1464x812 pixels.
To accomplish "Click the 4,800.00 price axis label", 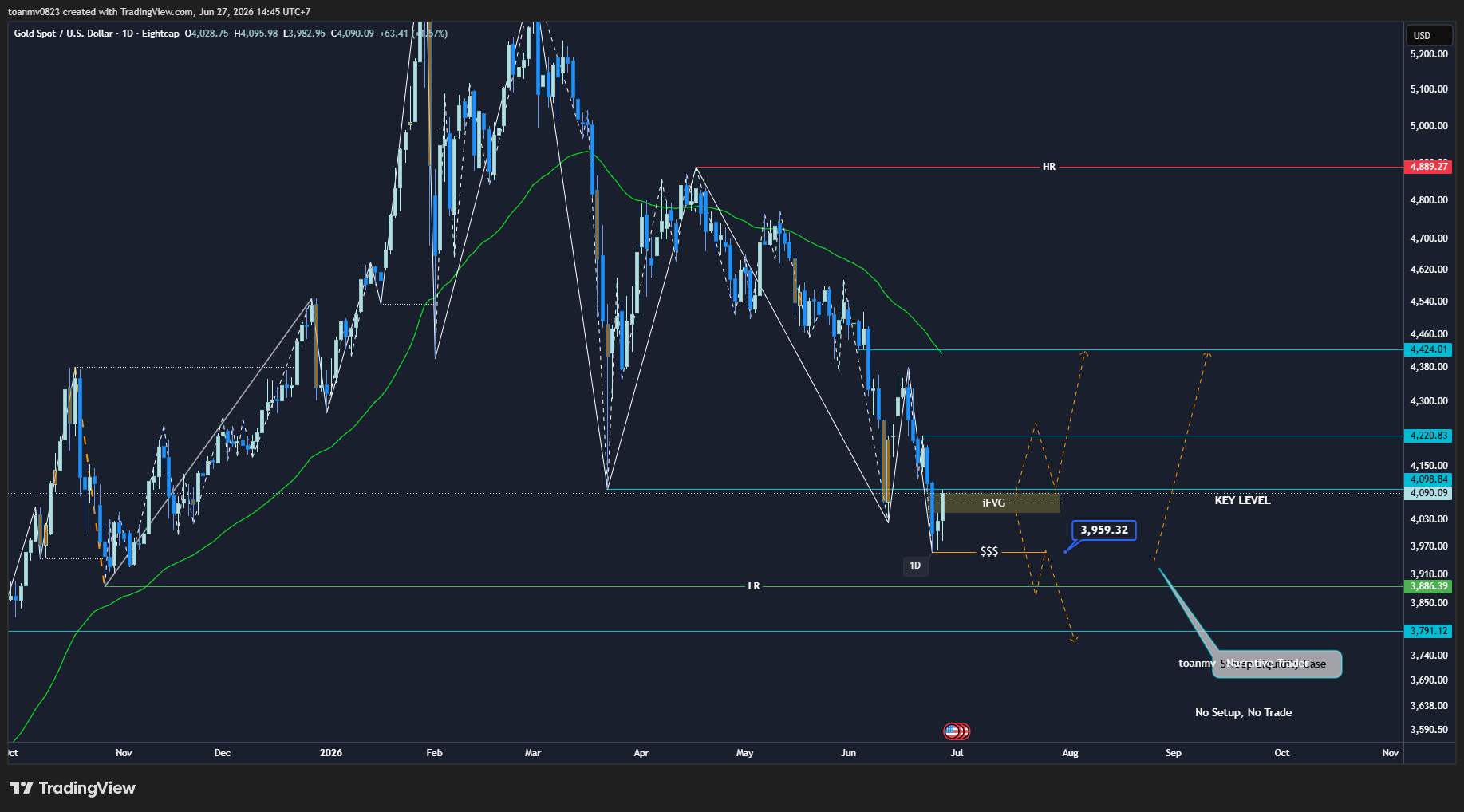I will click(1428, 200).
